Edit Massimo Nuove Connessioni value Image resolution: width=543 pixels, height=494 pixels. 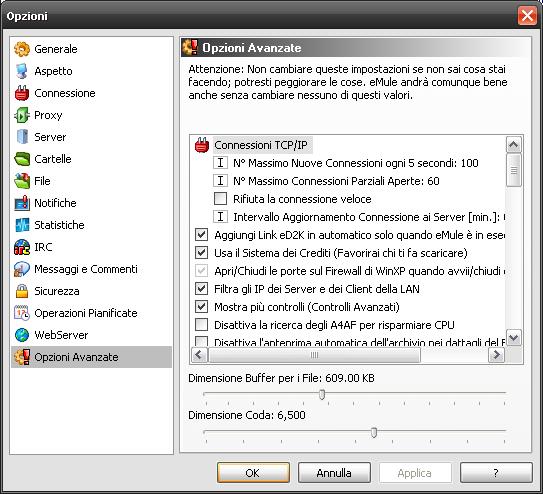[356, 163]
